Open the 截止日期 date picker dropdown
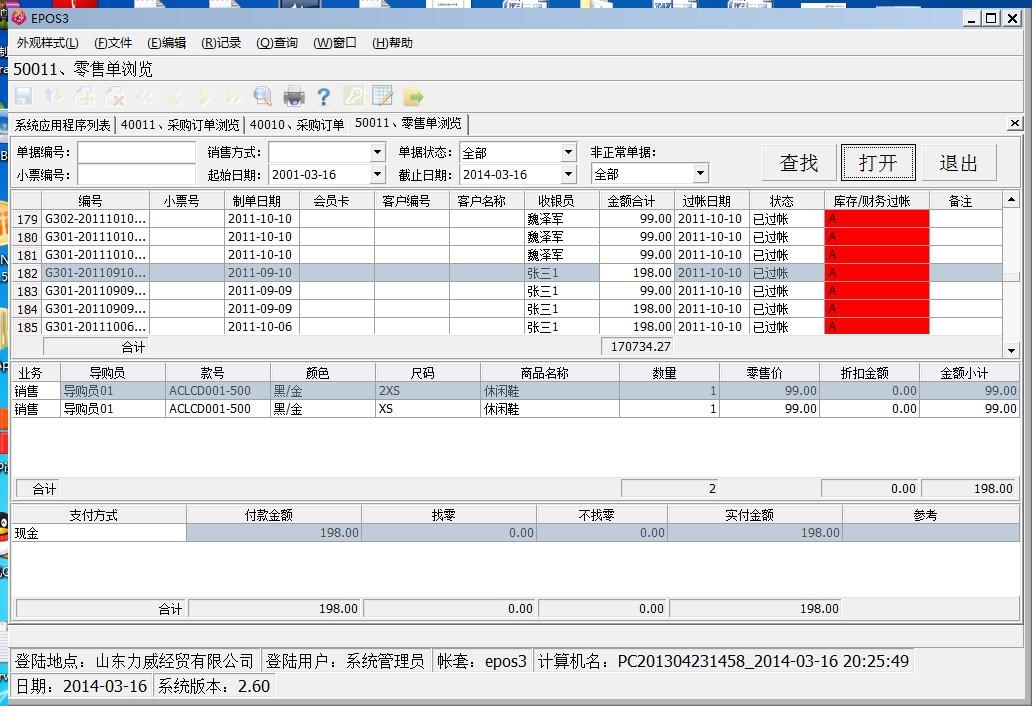The height and width of the screenshot is (706, 1032). click(x=568, y=175)
